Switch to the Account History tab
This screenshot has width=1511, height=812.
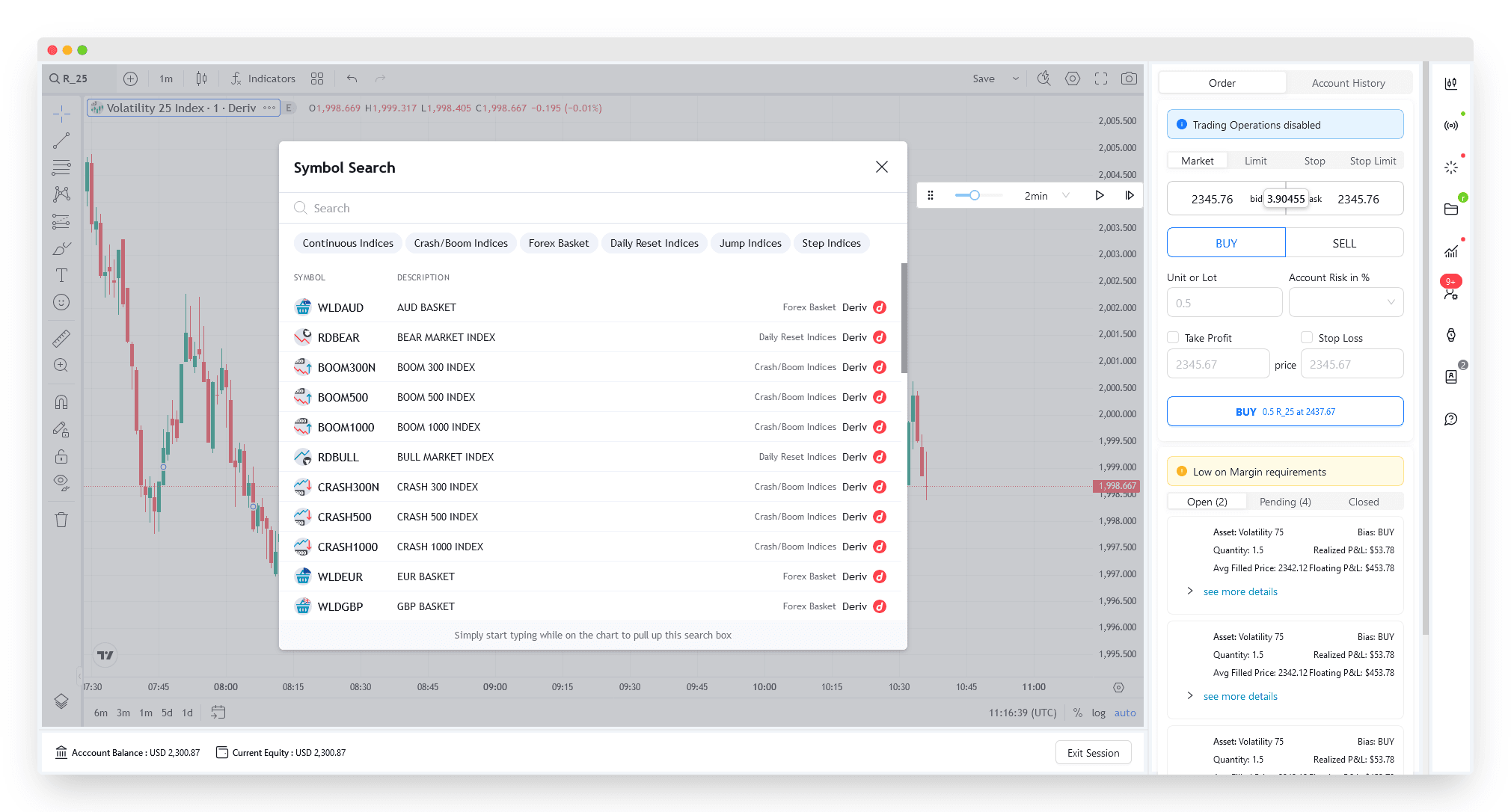point(1348,83)
